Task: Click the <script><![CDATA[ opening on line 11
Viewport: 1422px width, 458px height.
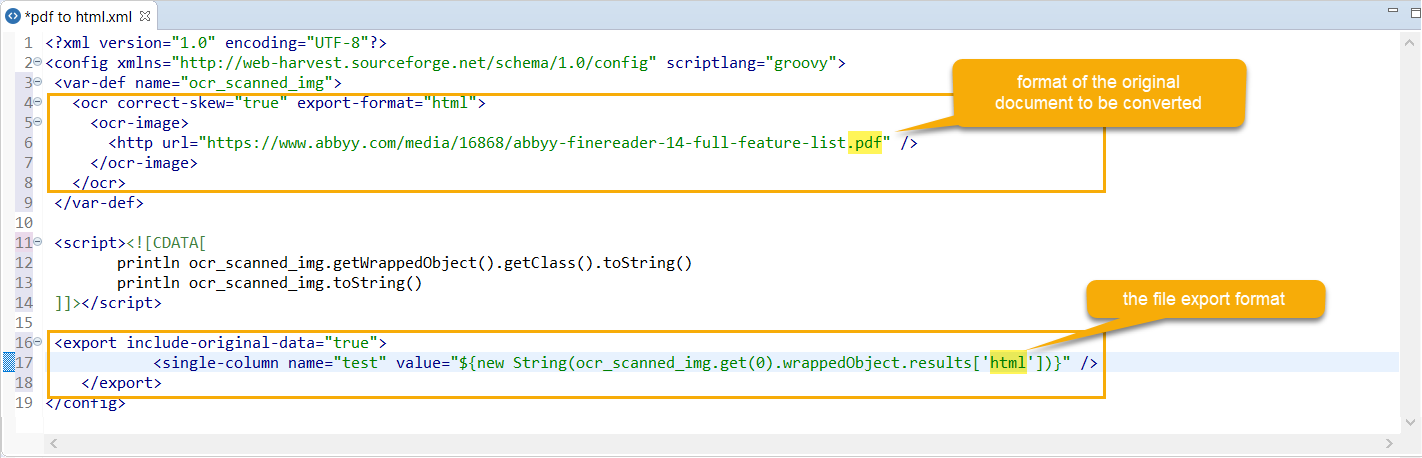Action: click(131, 243)
